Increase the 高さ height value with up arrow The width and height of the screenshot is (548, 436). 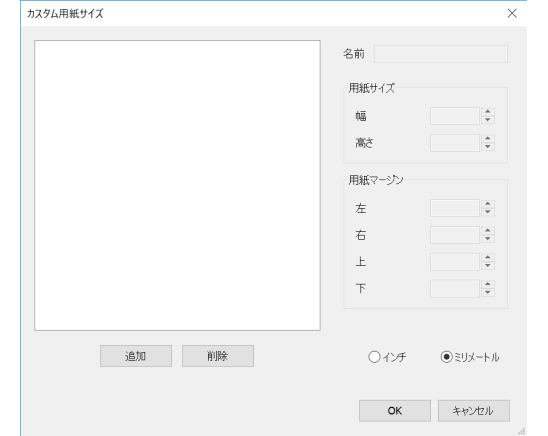[x=488, y=139]
